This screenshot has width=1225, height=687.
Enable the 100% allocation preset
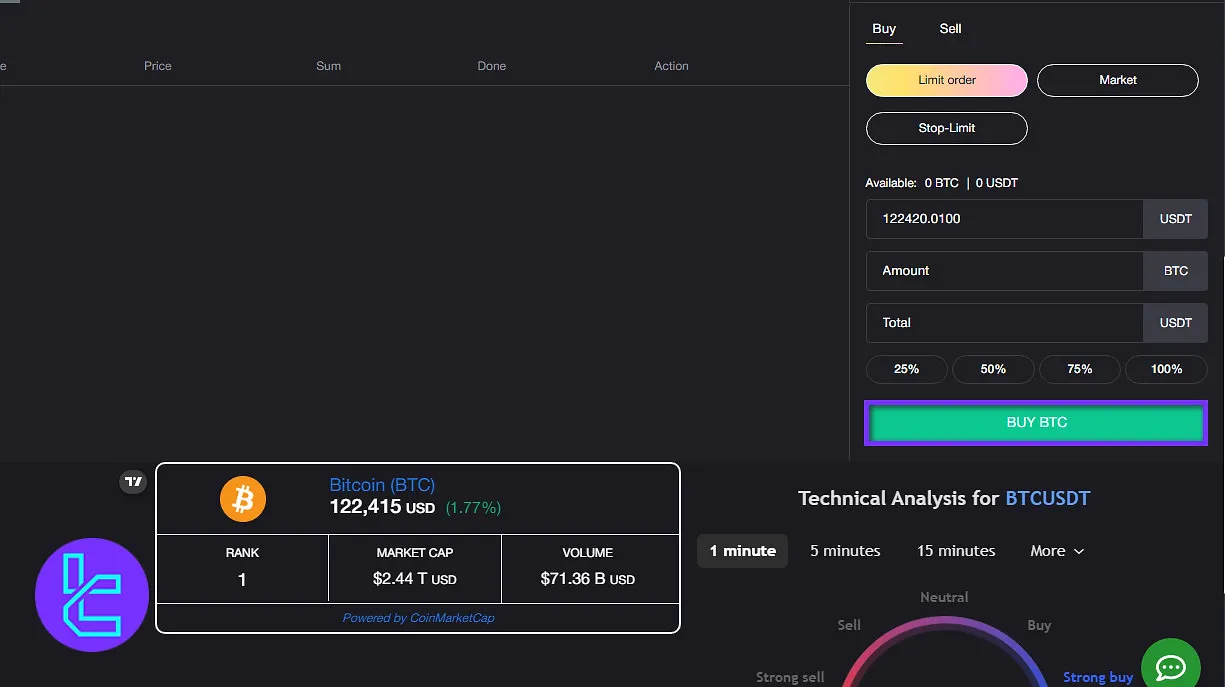(1166, 369)
